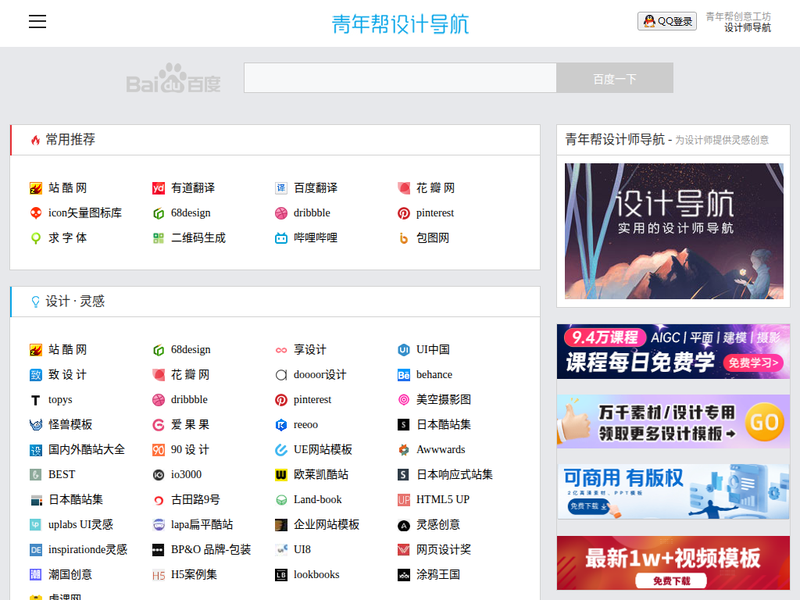
Task: Click the Awwwards icon
Action: [x=404, y=450]
